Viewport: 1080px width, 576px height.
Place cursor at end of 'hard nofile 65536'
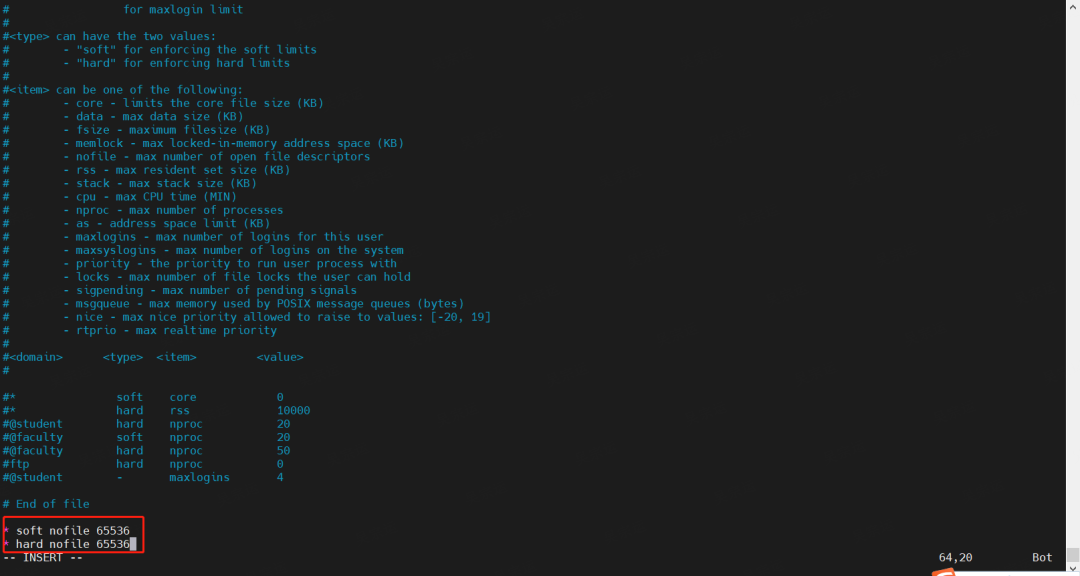(x=133, y=544)
